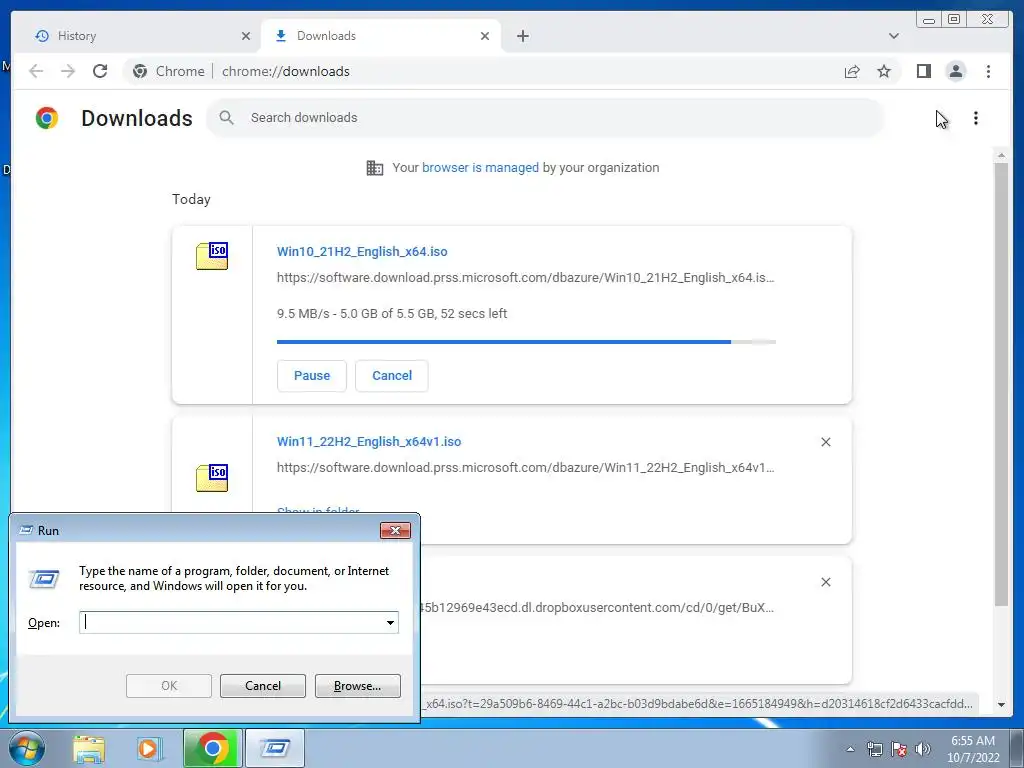Launch Windows Media Player from taskbar
The height and width of the screenshot is (768, 1024).
coord(149,748)
